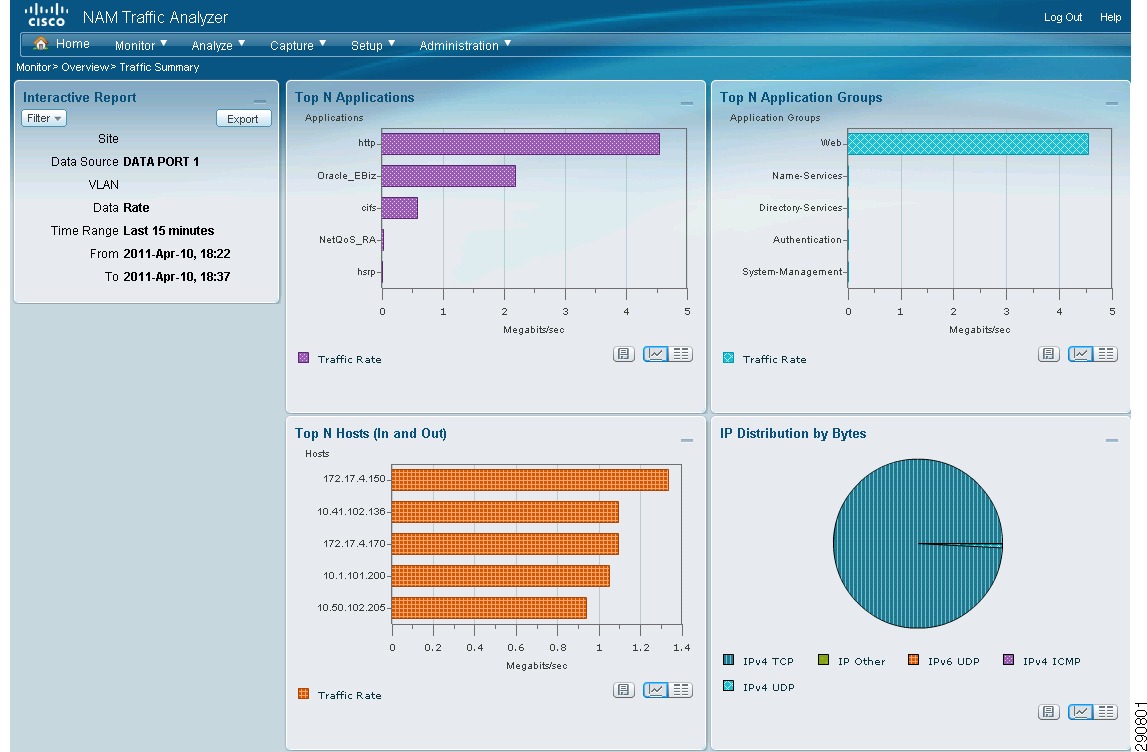Click the Traffic Summary breadcrumb

[x=159, y=67]
